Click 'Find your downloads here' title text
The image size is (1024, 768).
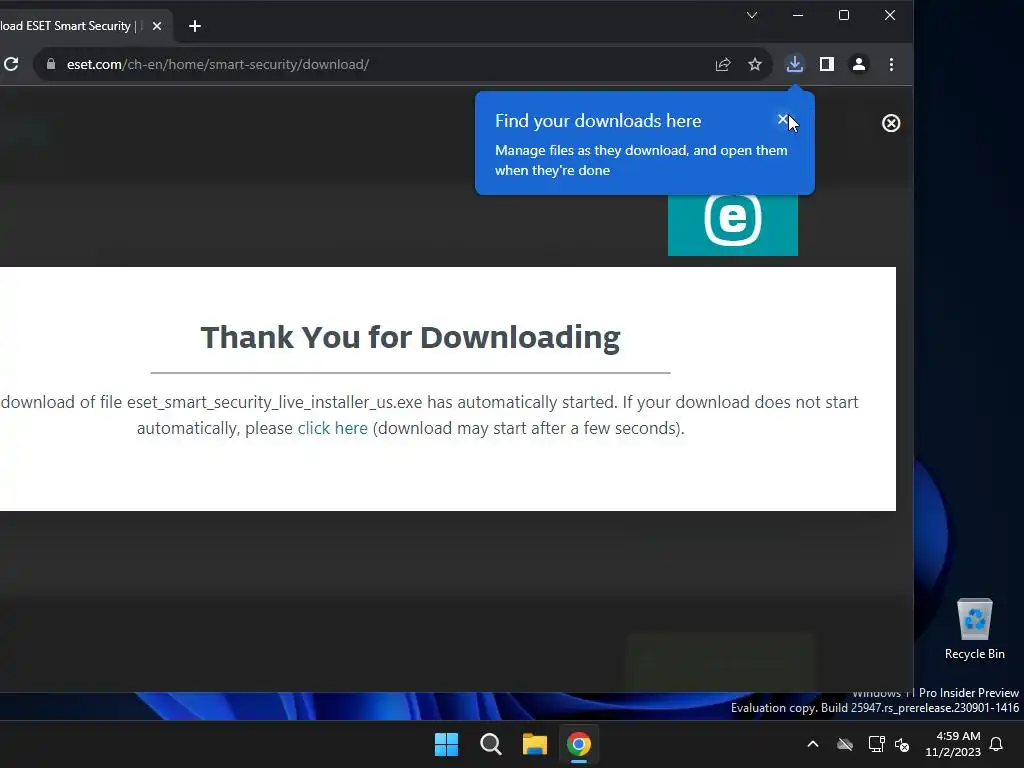click(x=598, y=121)
